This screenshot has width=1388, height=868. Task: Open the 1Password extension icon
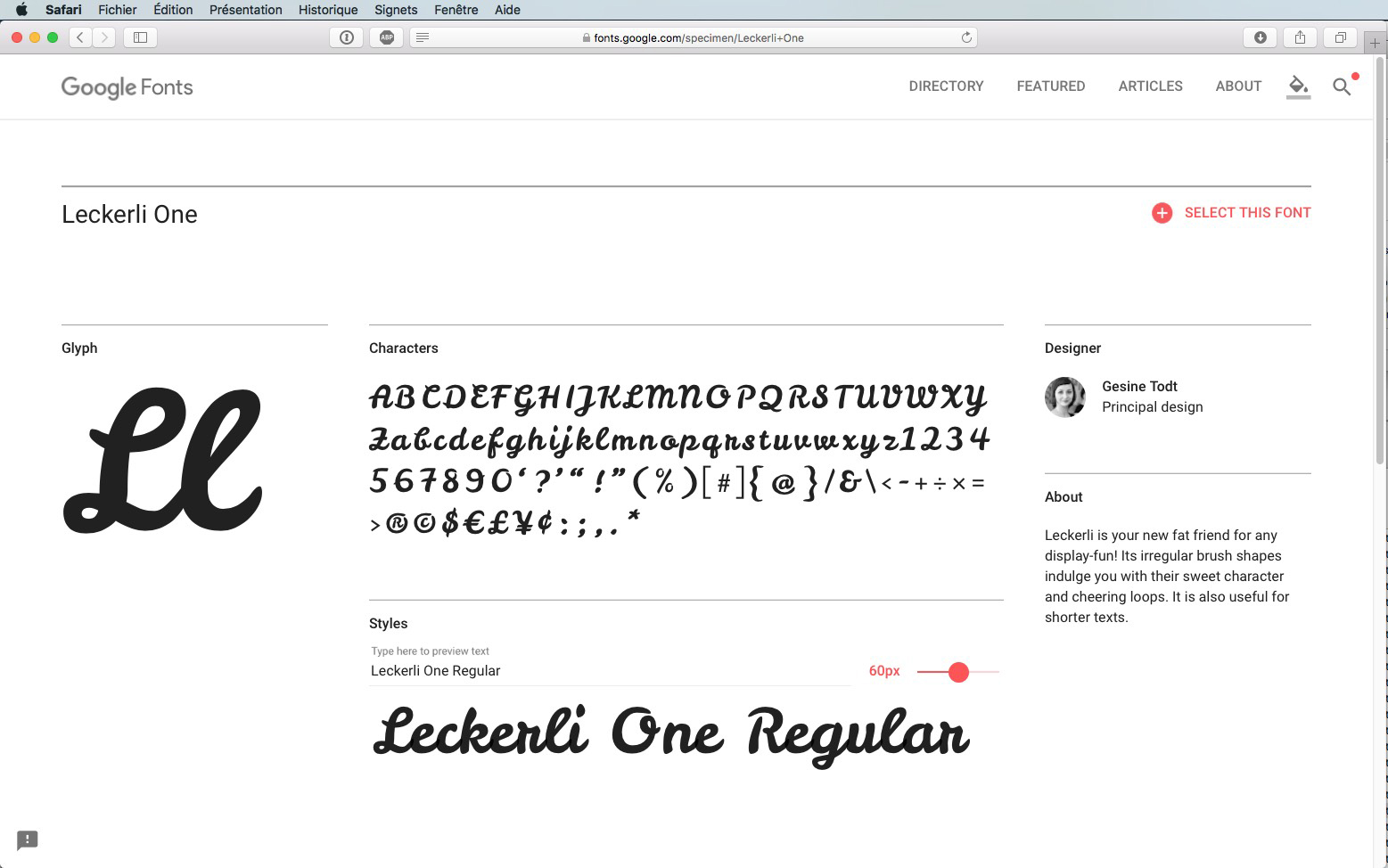click(x=347, y=37)
